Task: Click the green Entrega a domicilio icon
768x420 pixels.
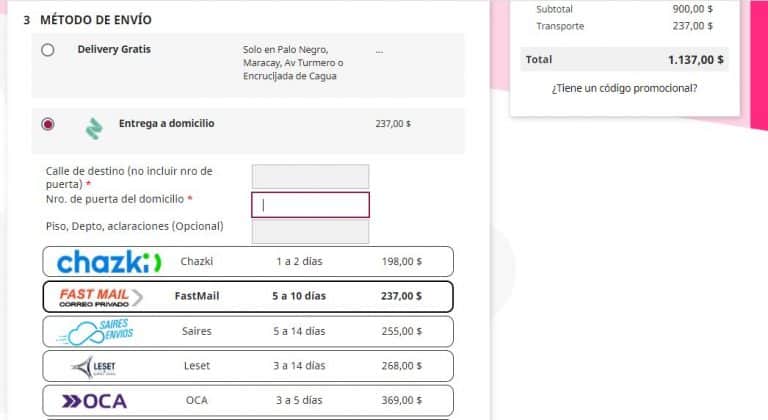Action: click(x=94, y=128)
